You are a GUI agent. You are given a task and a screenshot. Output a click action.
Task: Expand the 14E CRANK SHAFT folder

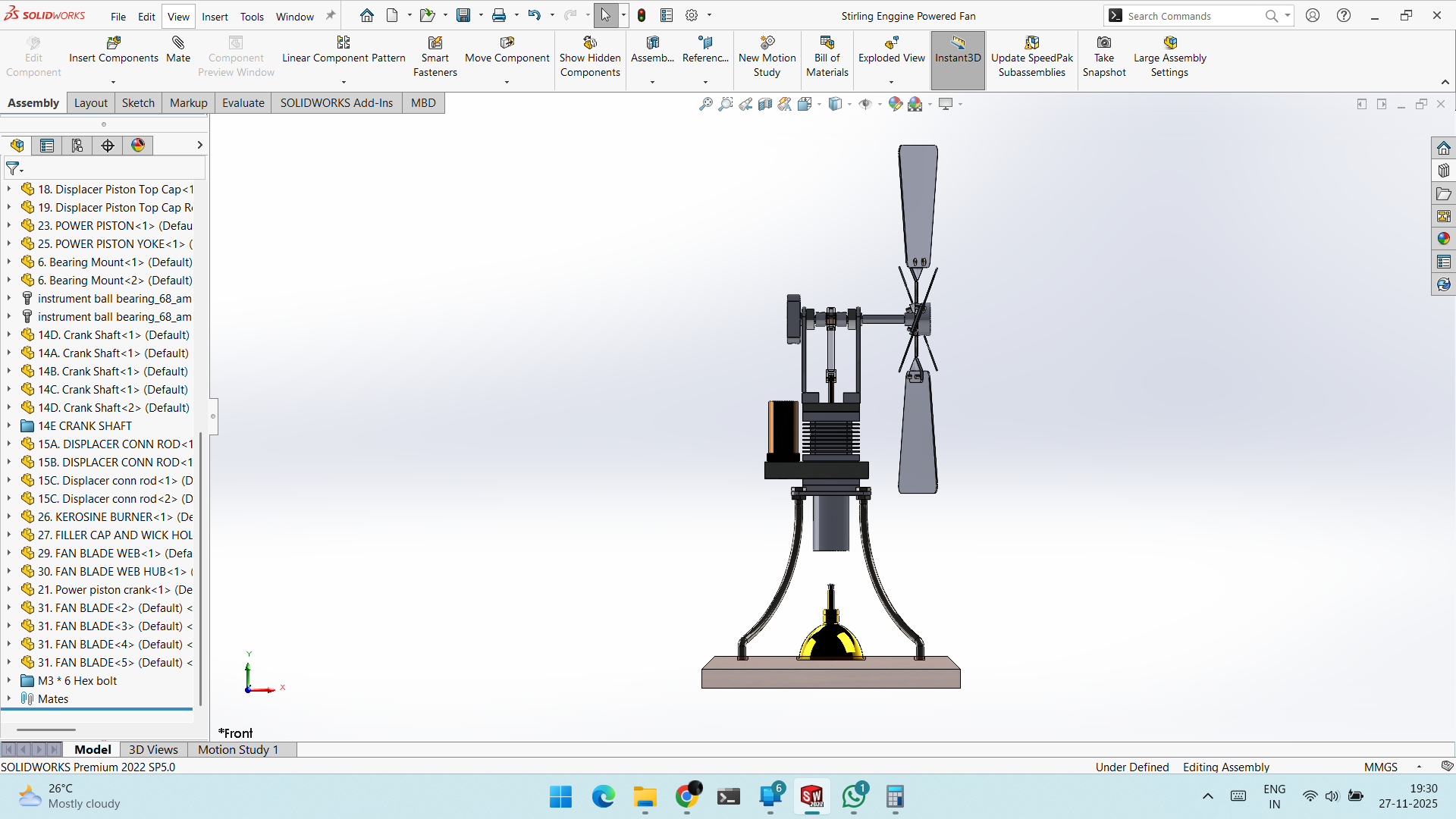[9, 426]
